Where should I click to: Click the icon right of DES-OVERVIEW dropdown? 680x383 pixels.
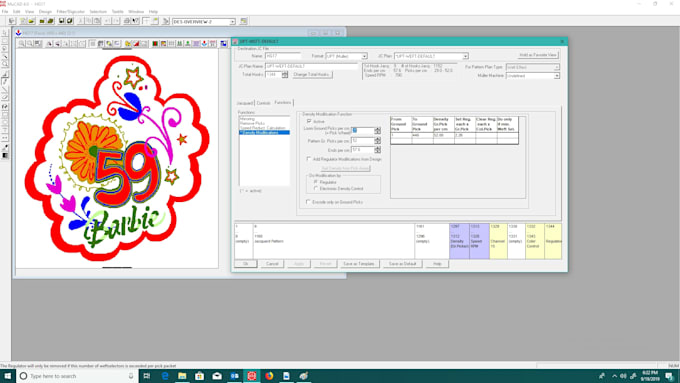pos(243,21)
